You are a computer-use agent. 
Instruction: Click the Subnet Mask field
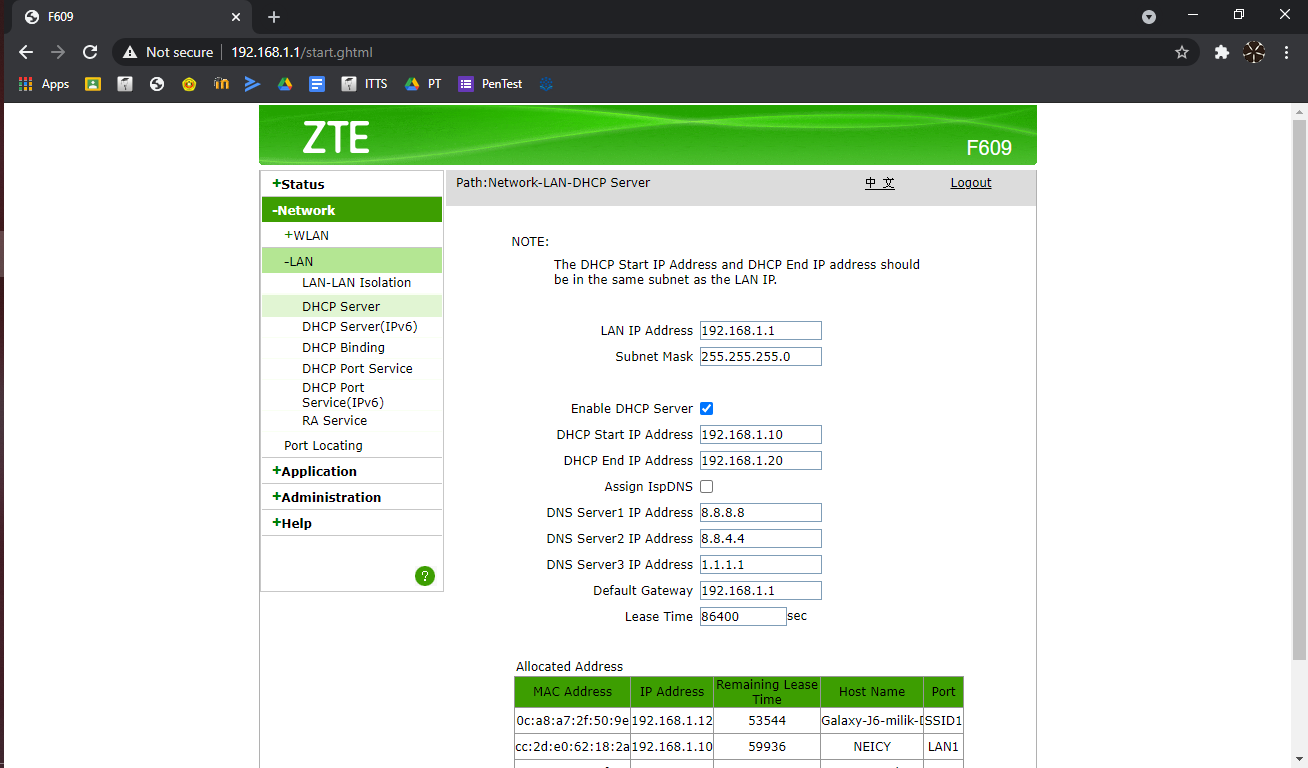[761, 357]
